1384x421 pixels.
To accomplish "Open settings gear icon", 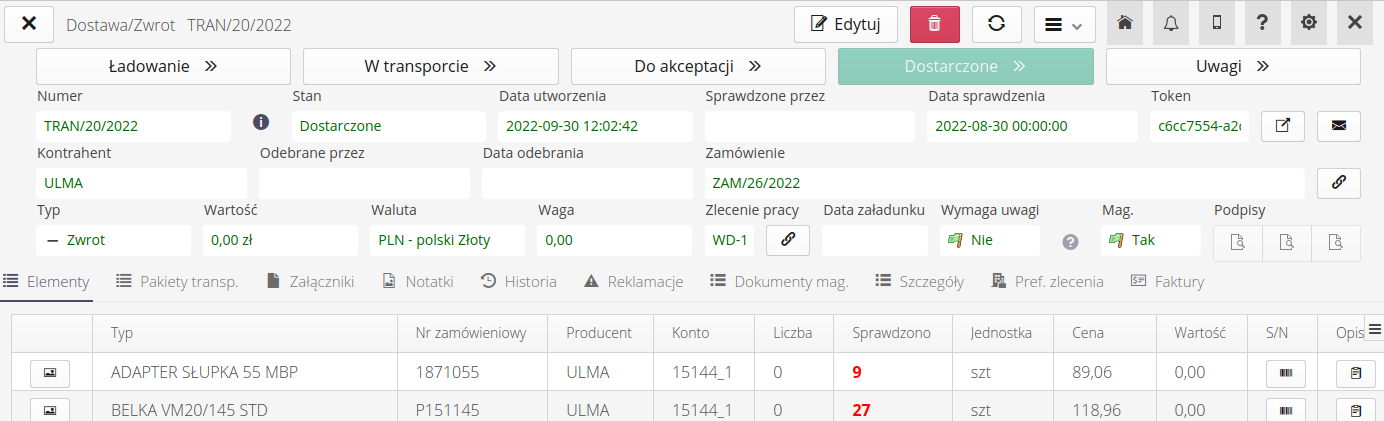I will click(x=1309, y=23).
